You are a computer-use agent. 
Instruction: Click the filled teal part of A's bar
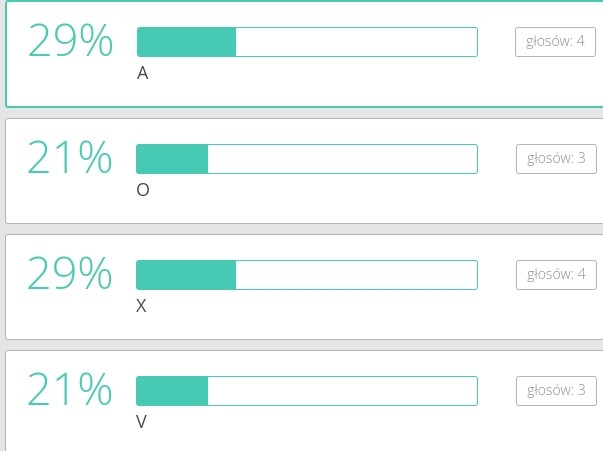[x=186, y=42]
